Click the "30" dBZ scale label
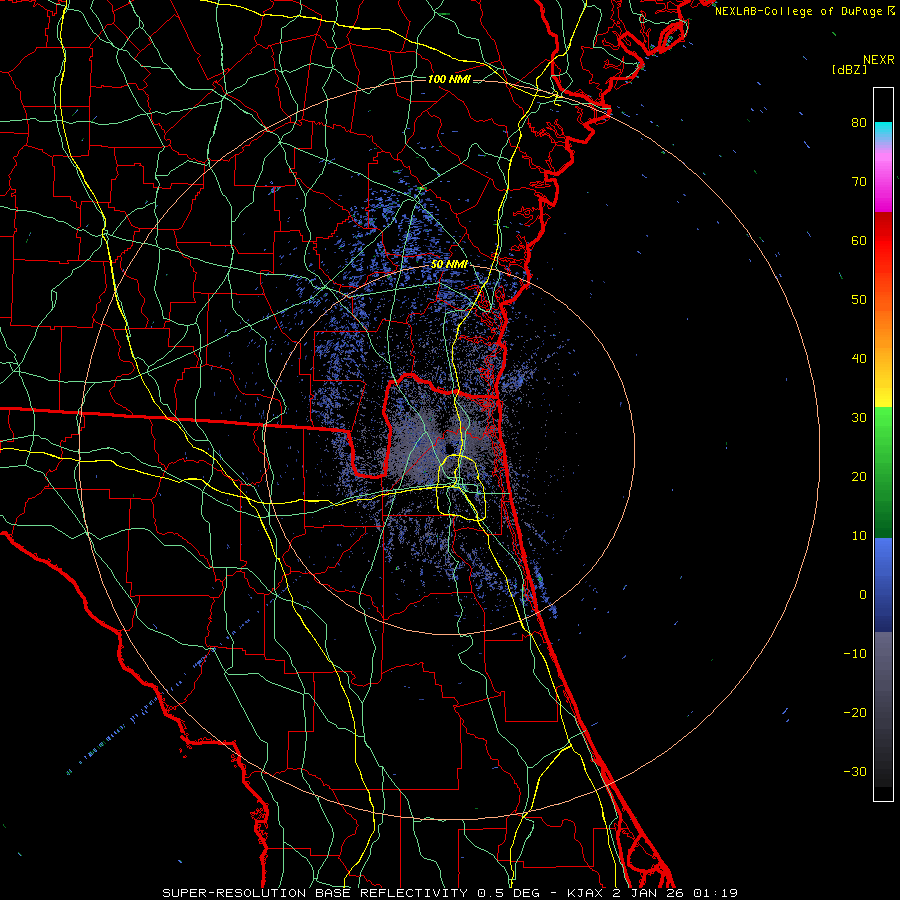This screenshot has width=900, height=900. tap(859, 417)
